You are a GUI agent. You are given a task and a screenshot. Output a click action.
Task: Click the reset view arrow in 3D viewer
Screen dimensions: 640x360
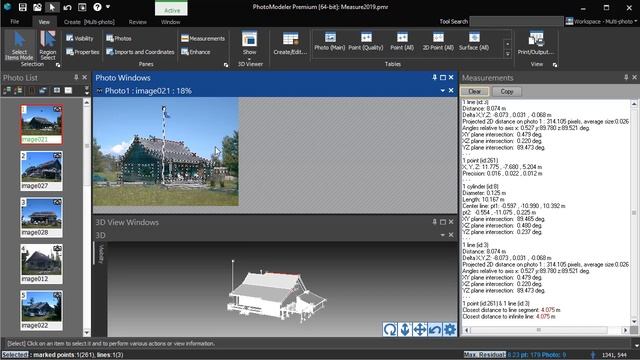click(x=435, y=329)
